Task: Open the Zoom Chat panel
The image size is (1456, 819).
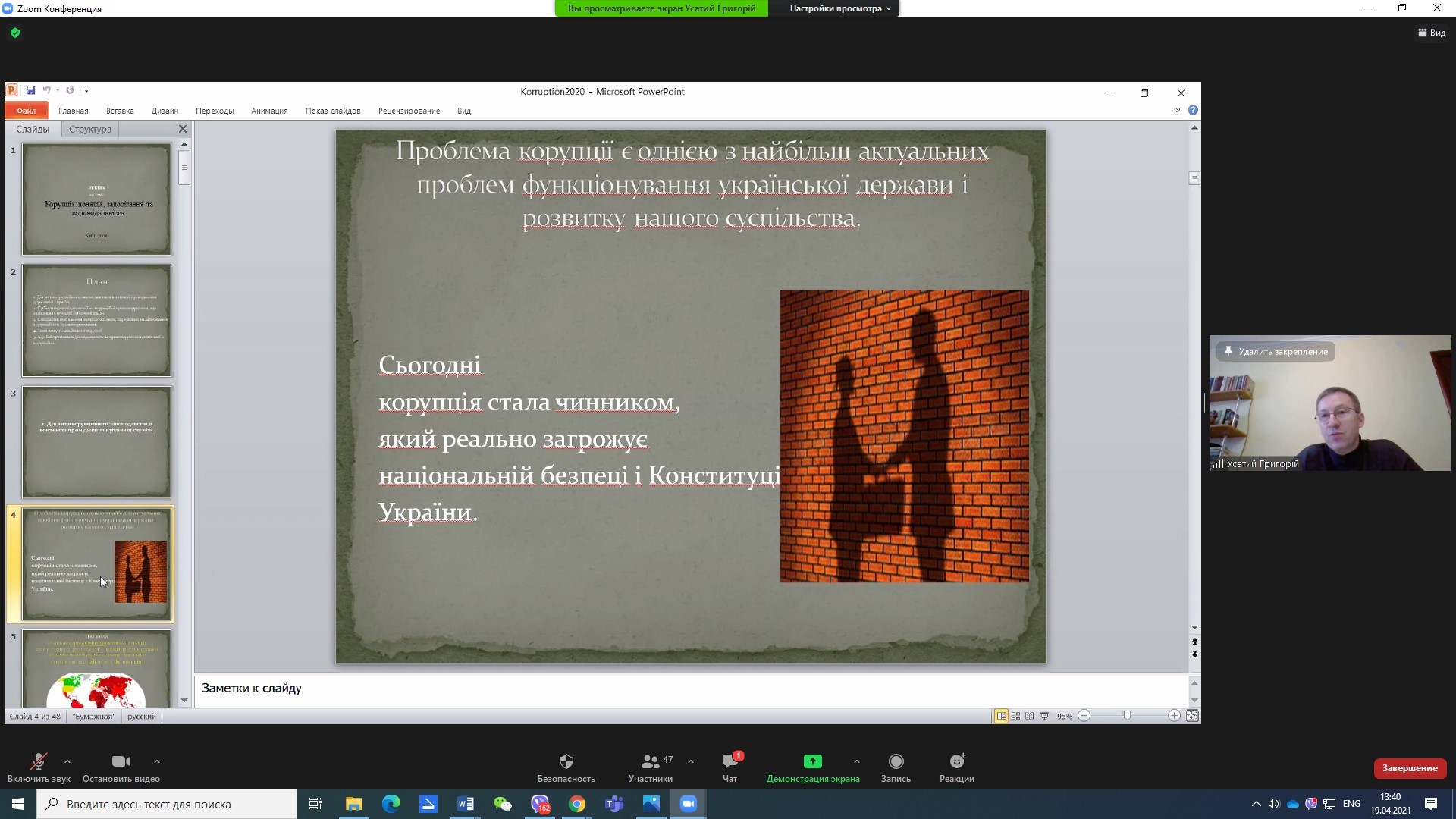Action: tap(730, 762)
